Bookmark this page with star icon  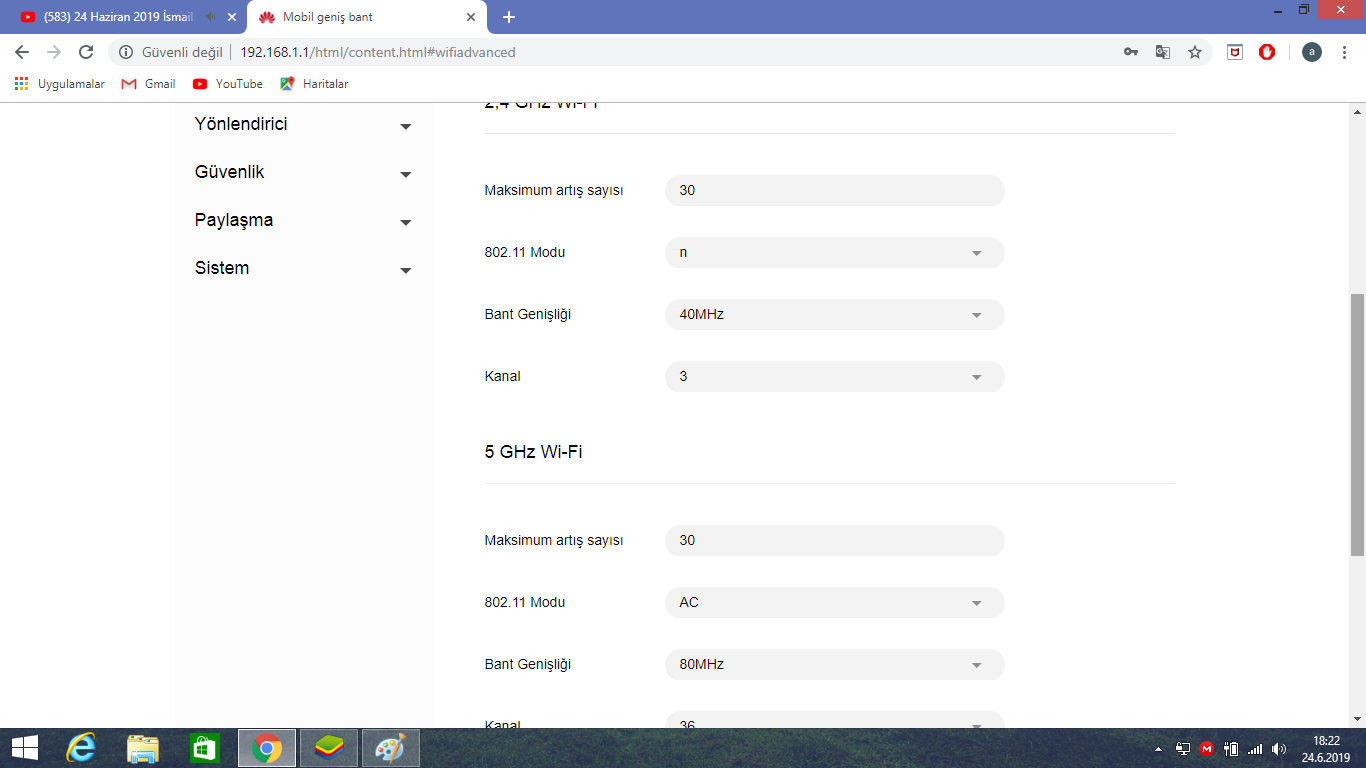click(1195, 52)
